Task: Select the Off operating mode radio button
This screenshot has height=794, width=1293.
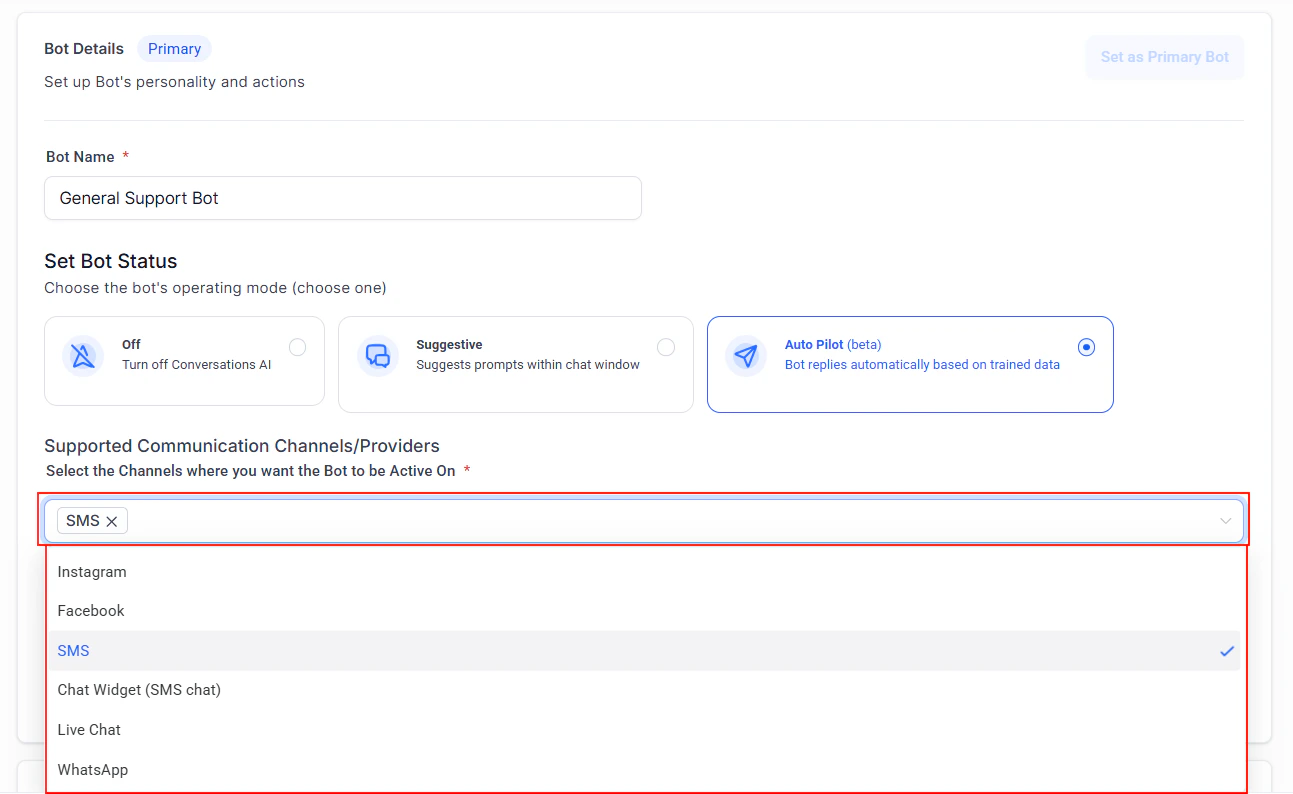Action: coord(297,346)
